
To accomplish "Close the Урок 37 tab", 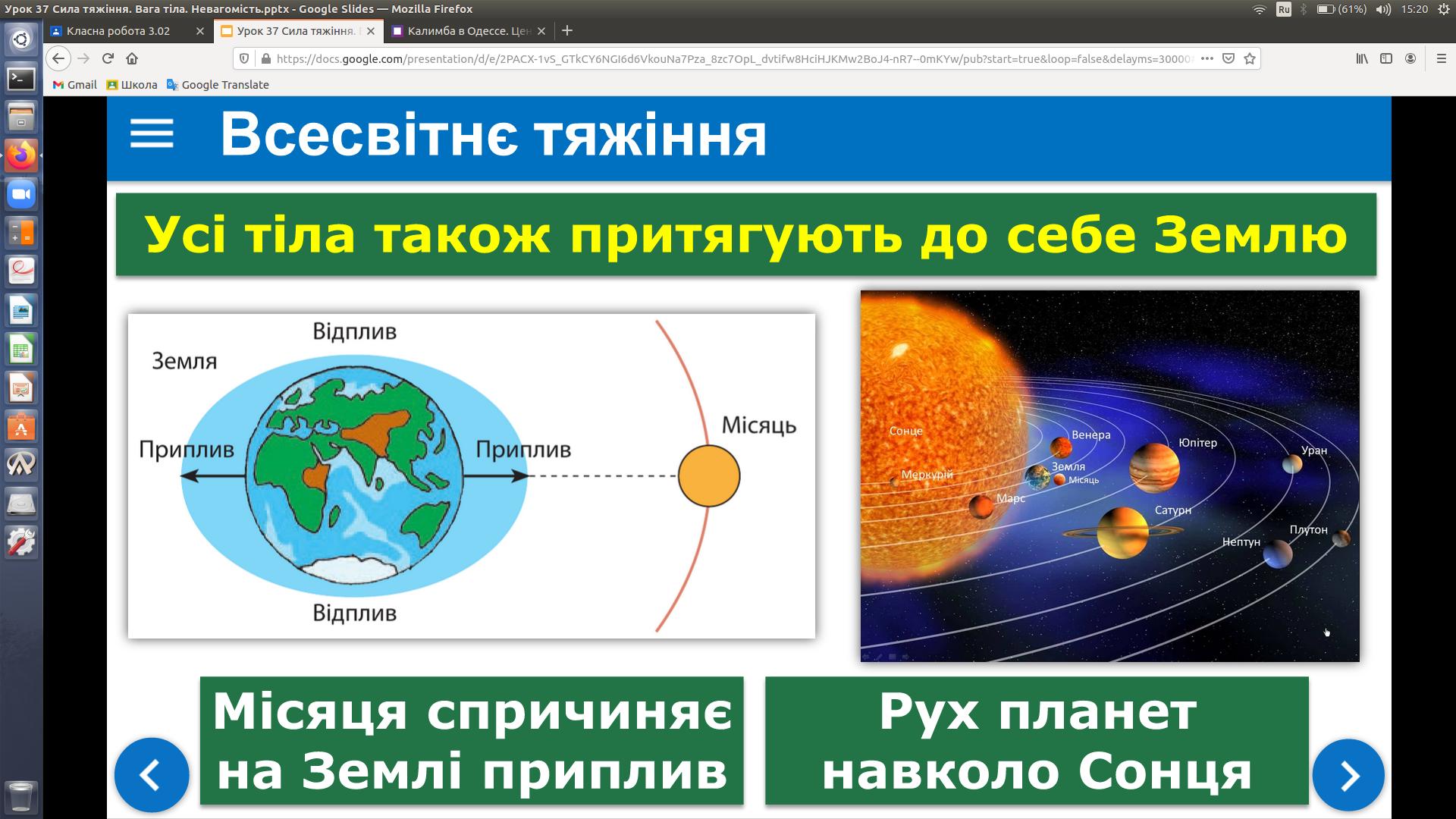I will [x=370, y=31].
